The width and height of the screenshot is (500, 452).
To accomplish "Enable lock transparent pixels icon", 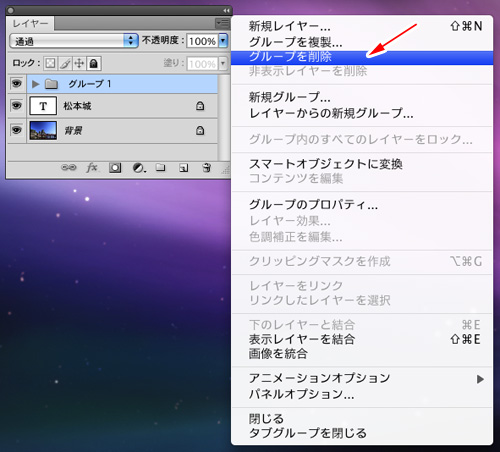I will click(x=50, y=63).
